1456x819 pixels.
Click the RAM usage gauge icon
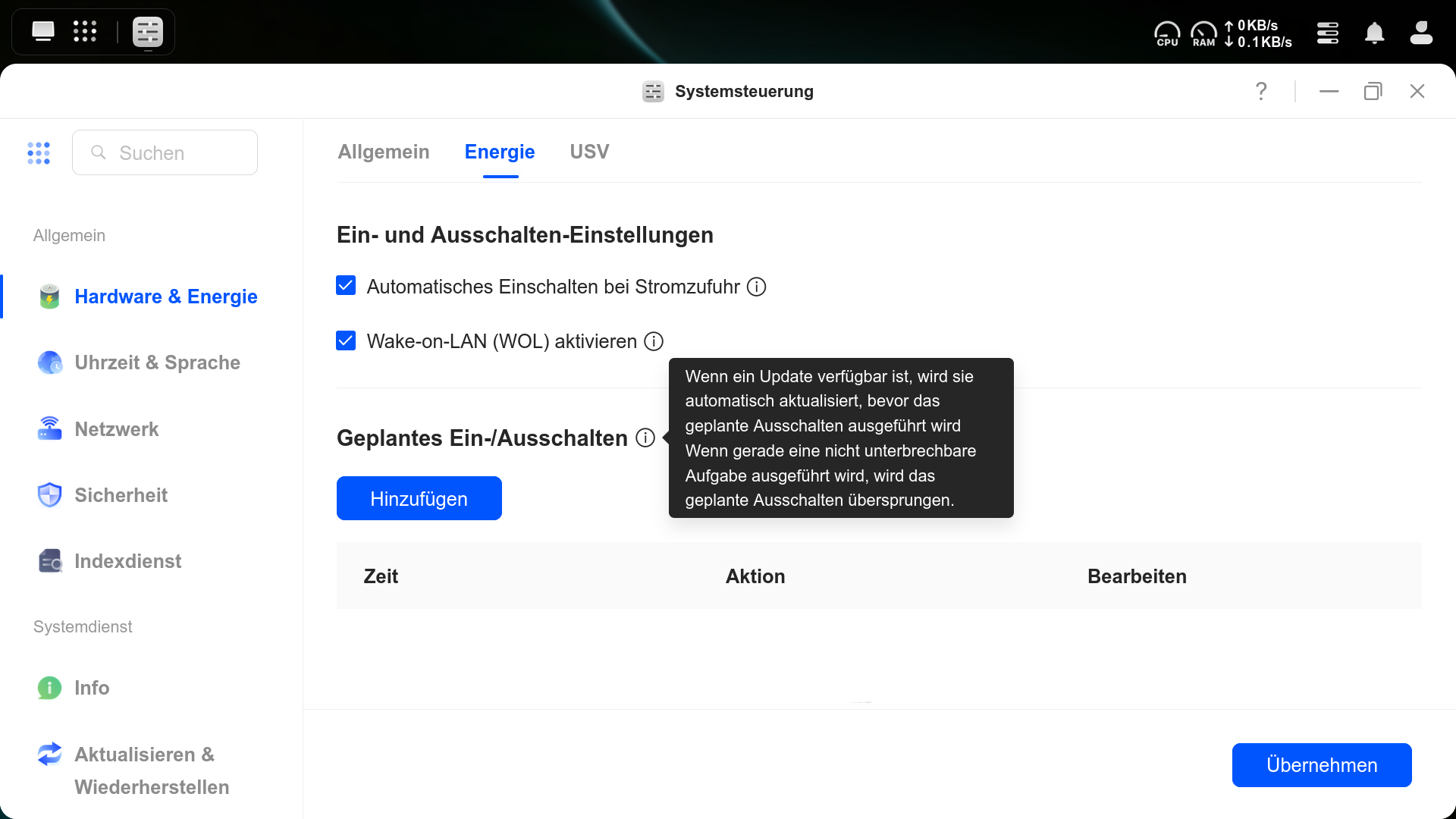coord(1203,33)
